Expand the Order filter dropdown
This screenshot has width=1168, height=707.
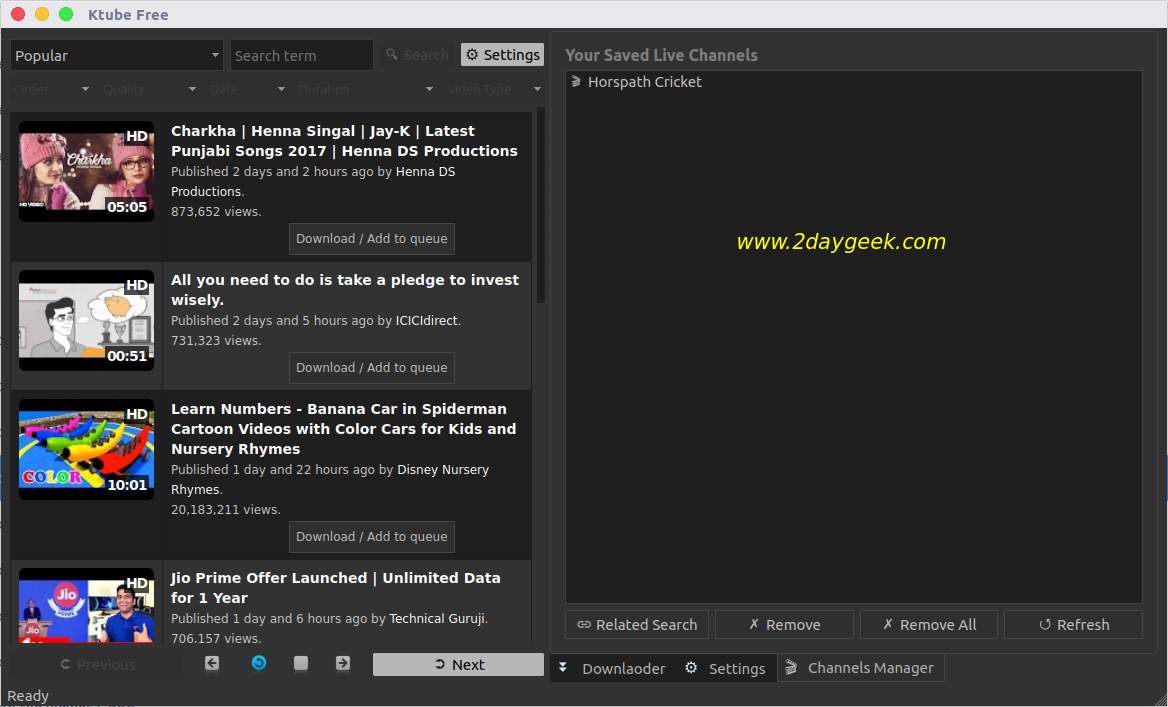(51, 89)
